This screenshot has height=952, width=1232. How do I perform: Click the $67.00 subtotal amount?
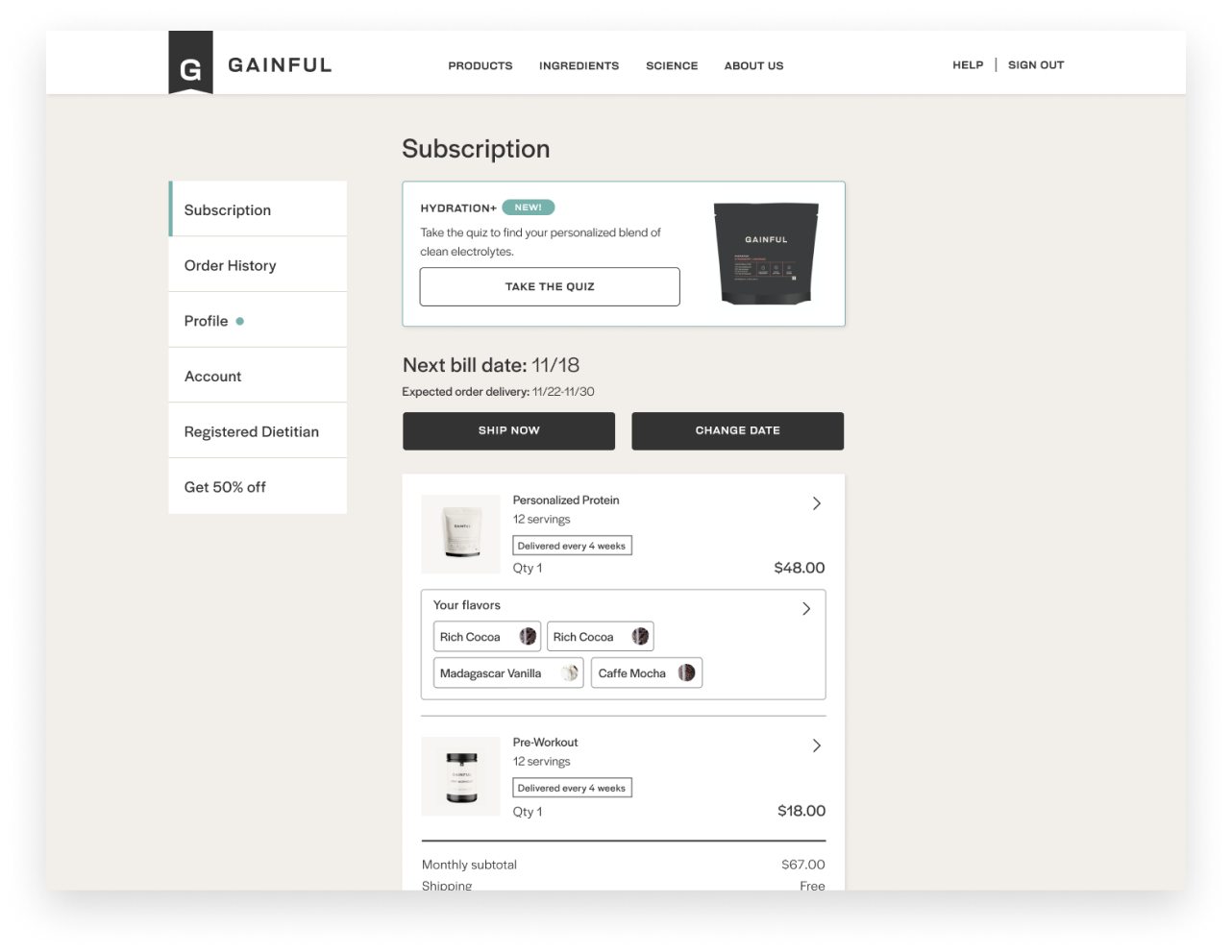tap(803, 865)
